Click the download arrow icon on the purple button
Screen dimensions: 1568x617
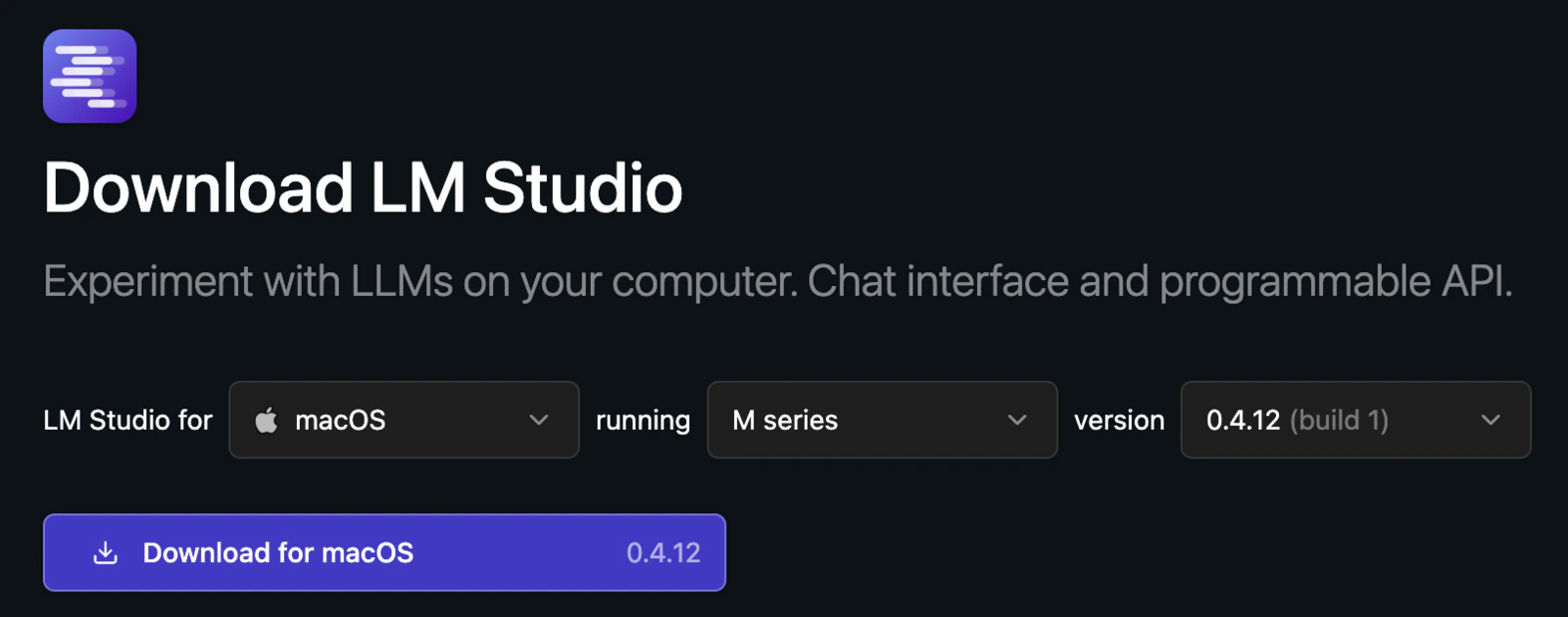[107, 552]
